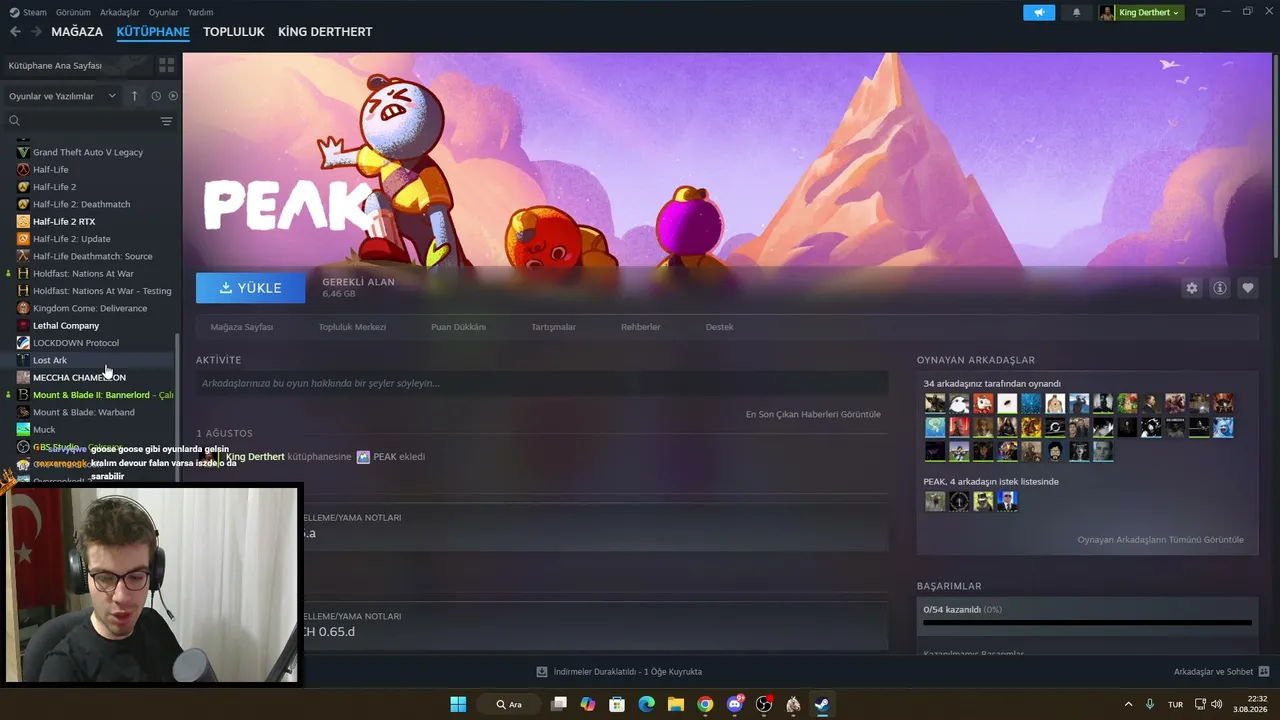Screen dimensions: 1280x720
Task: Click the achievements progress bar 0/54
Action: [1087, 622]
